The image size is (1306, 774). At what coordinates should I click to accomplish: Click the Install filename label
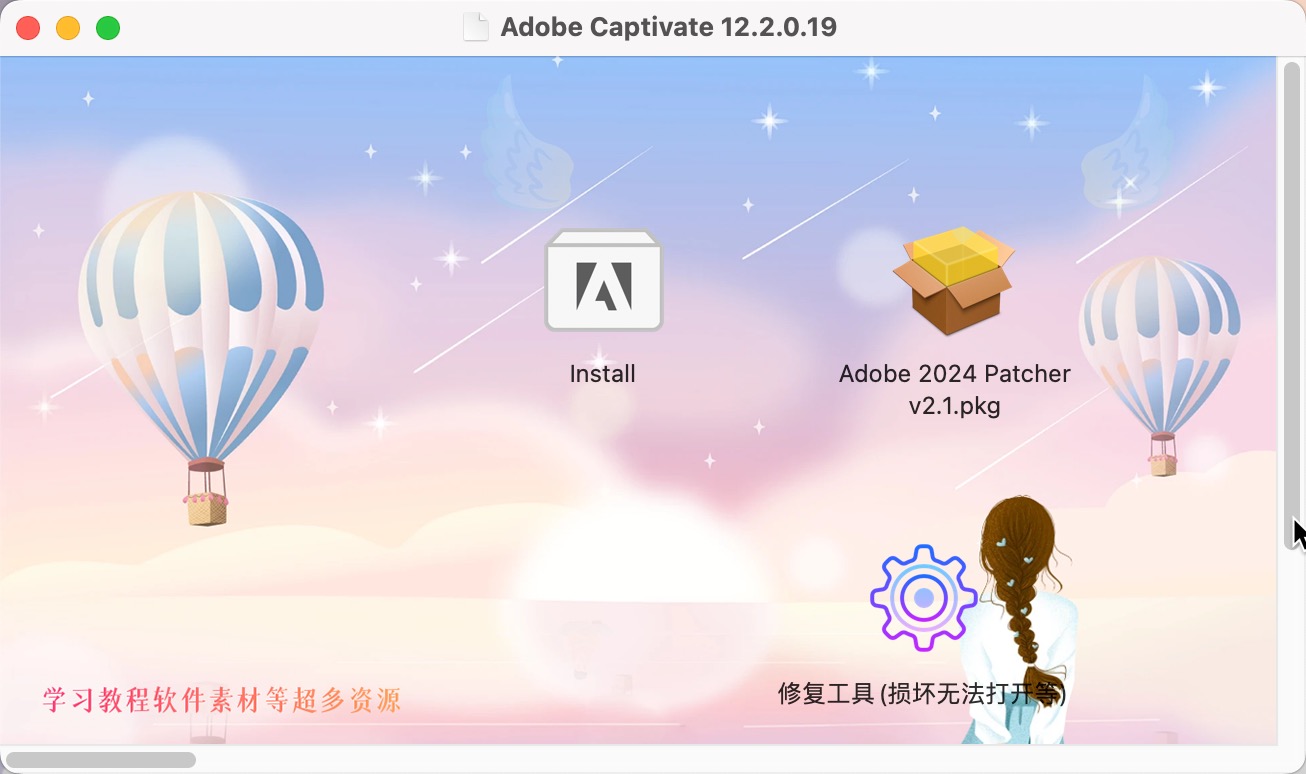point(602,374)
